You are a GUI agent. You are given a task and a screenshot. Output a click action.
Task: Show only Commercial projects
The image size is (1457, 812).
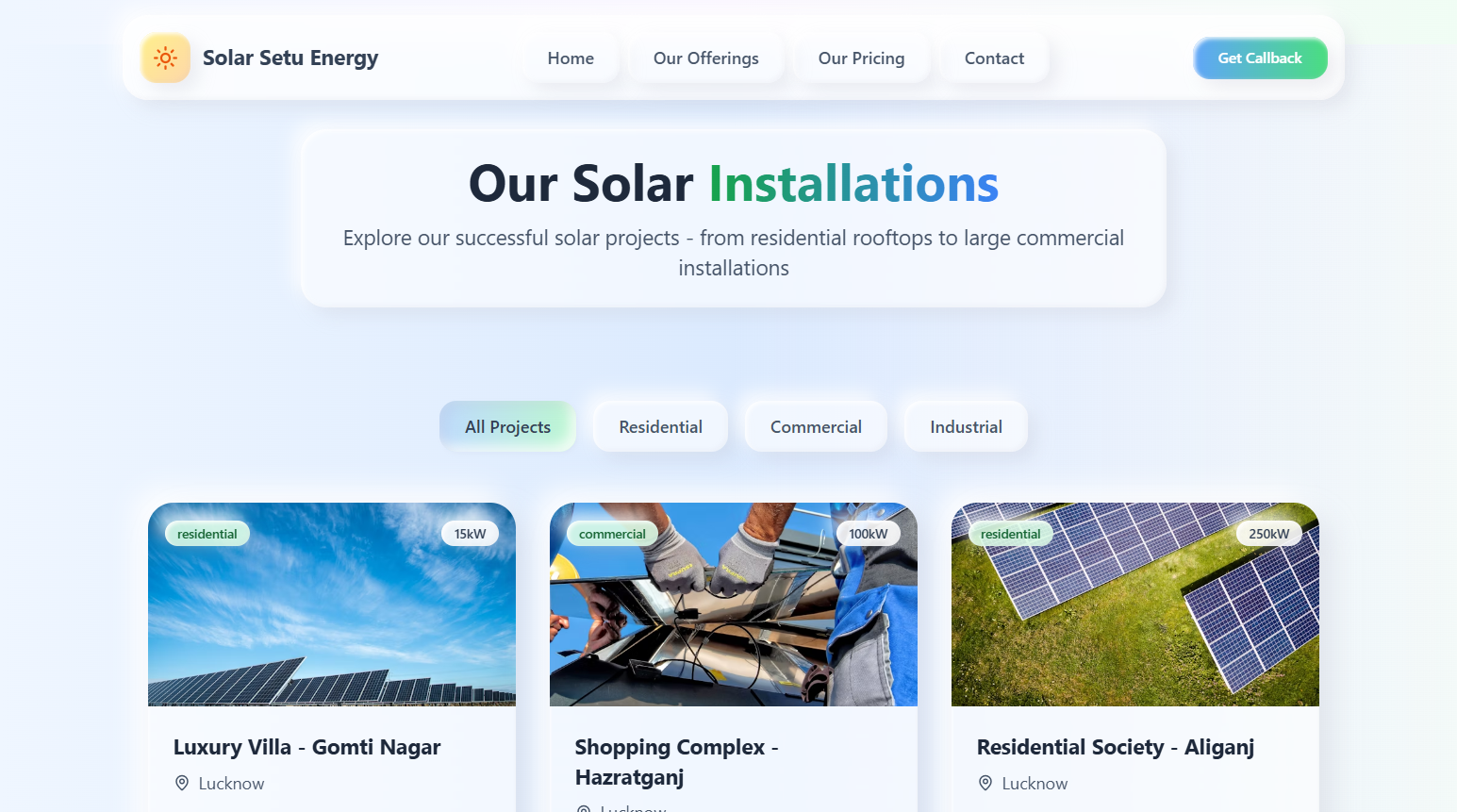click(x=816, y=426)
